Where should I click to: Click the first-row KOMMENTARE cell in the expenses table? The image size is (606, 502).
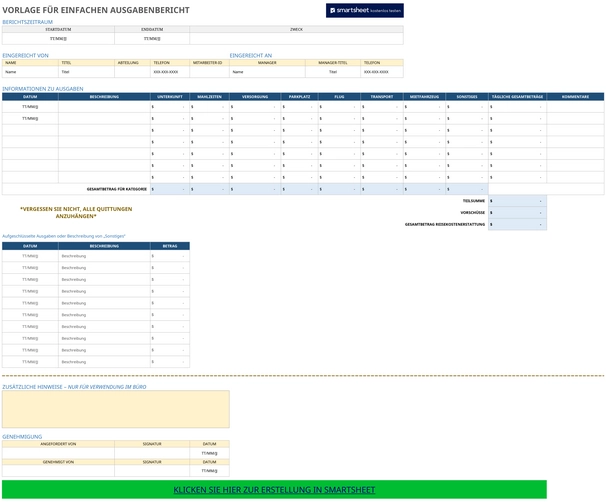point(575,107)
